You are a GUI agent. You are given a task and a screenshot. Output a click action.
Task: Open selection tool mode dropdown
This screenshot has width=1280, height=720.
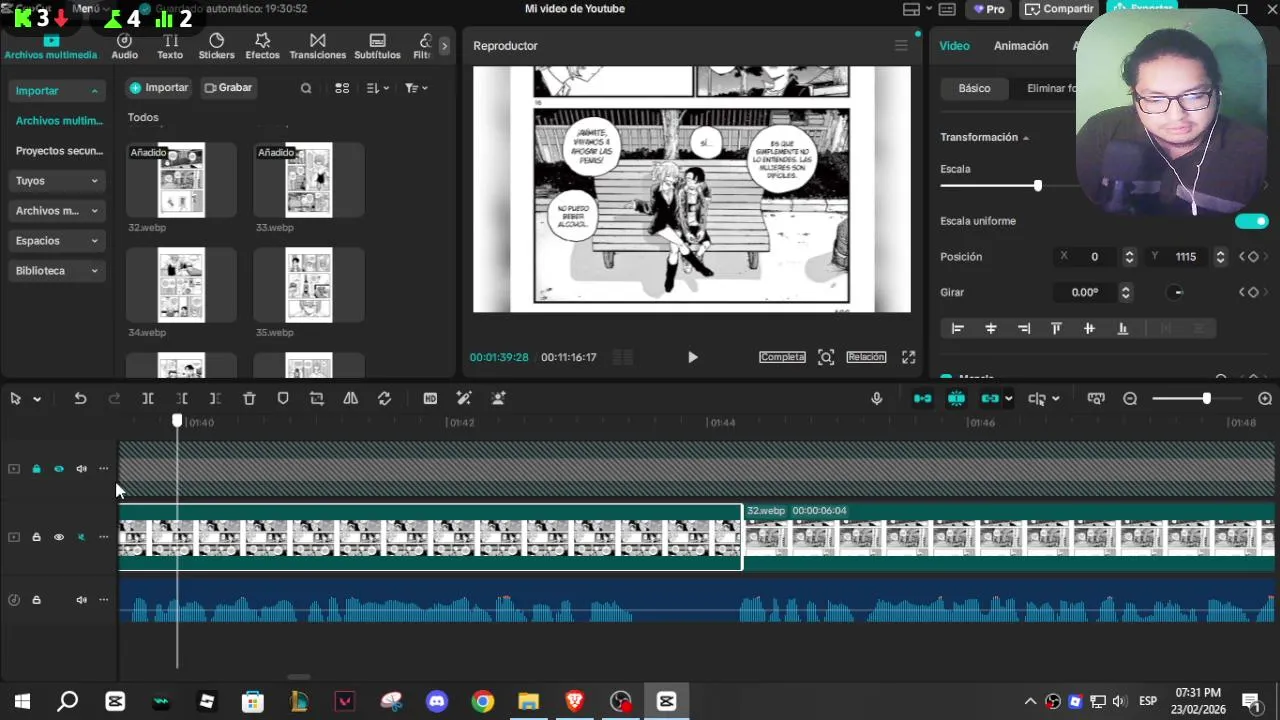point(37,399)
